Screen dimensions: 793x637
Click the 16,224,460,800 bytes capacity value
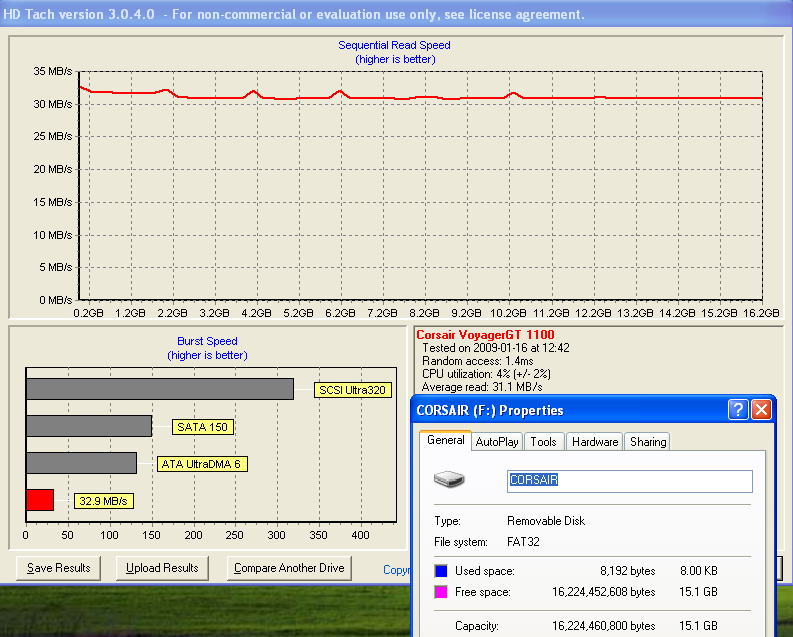[604, 626]
